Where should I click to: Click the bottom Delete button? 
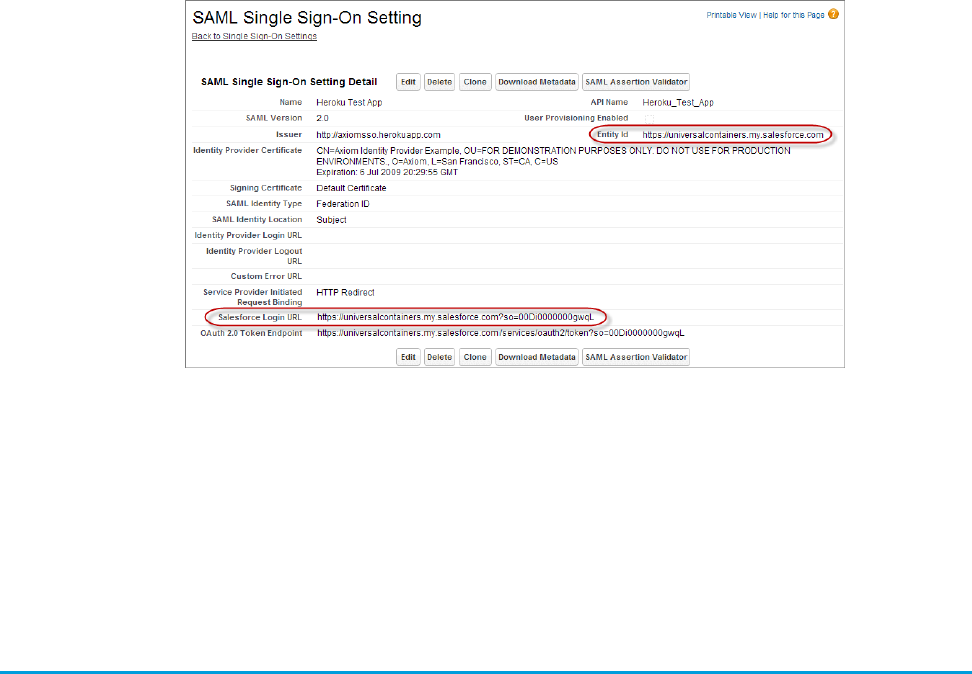[440, 357]
